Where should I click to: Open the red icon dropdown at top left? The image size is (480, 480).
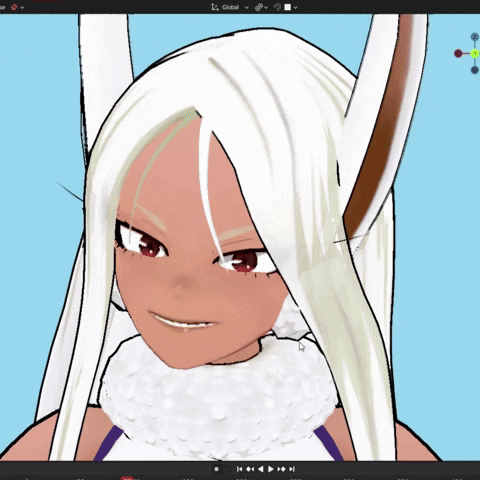coord(17,7)
